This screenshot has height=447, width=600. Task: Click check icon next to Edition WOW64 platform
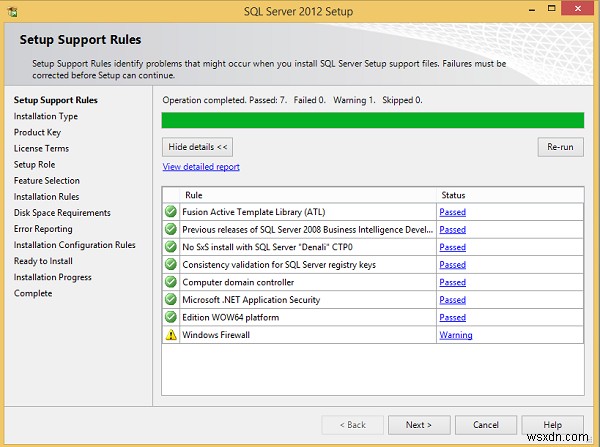pyautogui.click(x=171, y=317)
